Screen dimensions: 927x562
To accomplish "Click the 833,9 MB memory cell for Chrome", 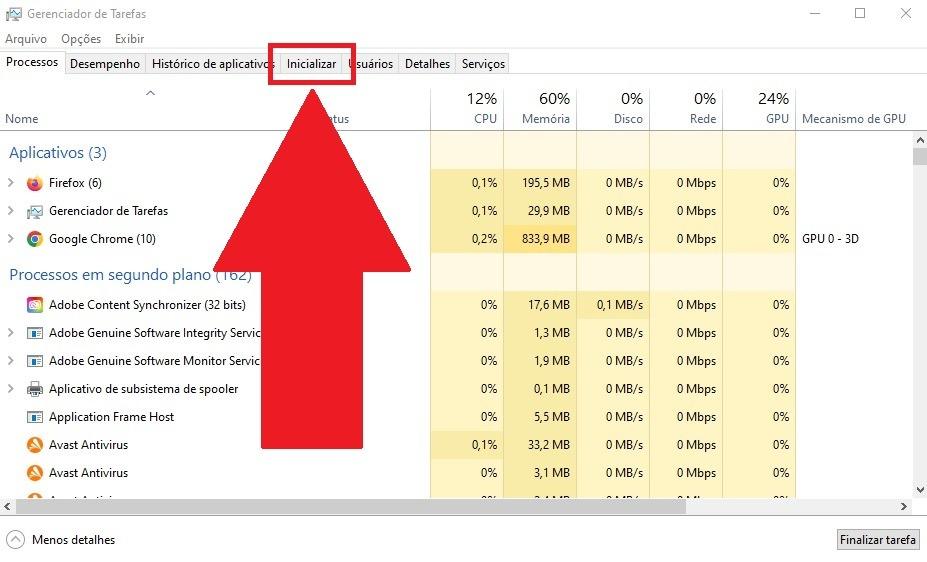I will (x=540, y=239).
